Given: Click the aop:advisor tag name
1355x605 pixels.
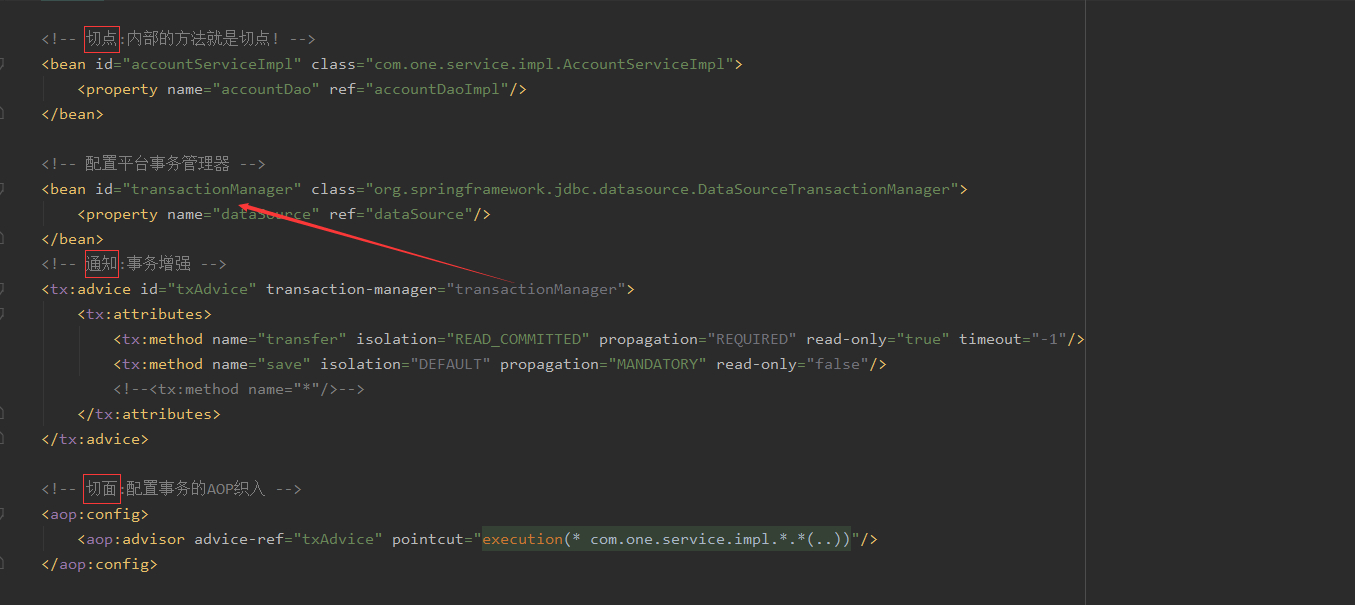Looking at the screenshot, I should [135, 539].
